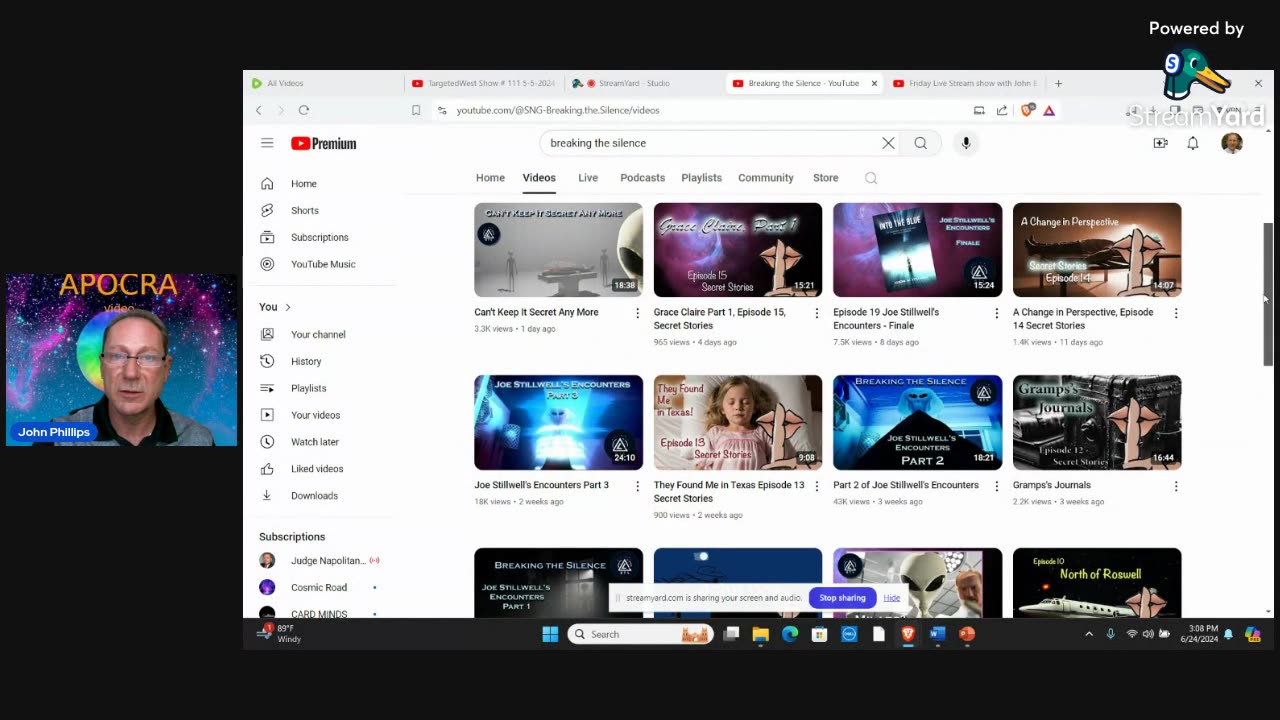This screenshot has width=1280, height=720.
Task: Open YouTube notifications bell
Action: pyautogui.click(x=1193, y=143)
